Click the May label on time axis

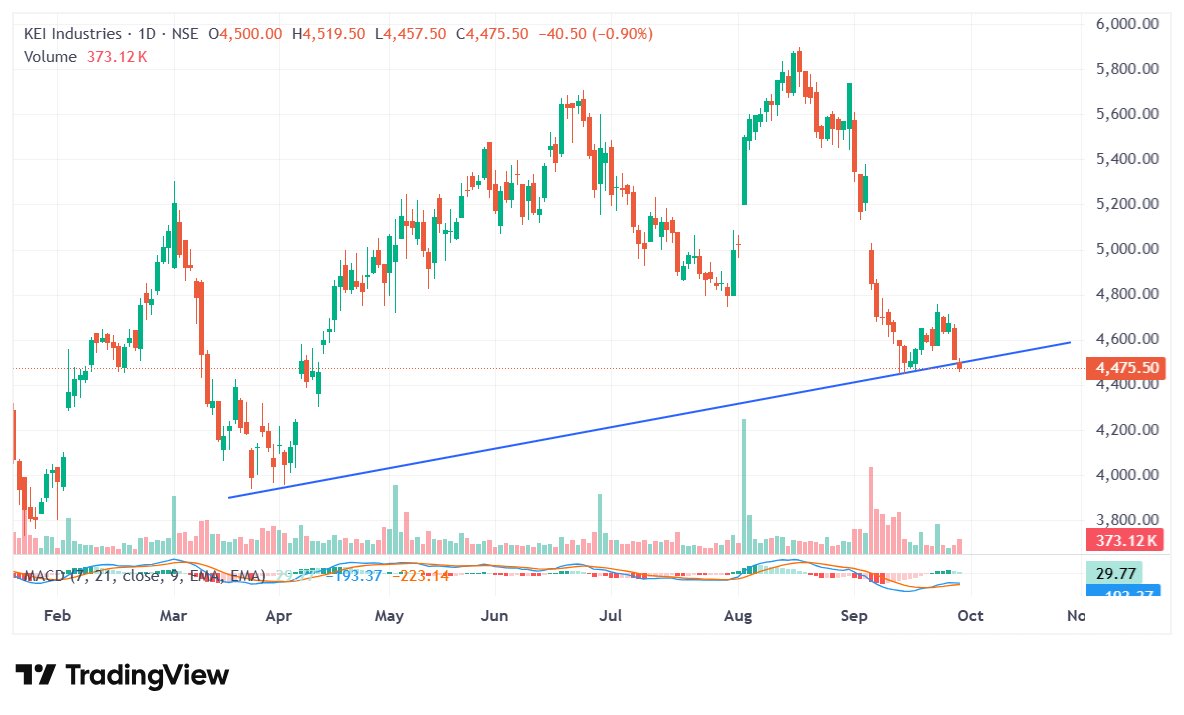[389, 616]
